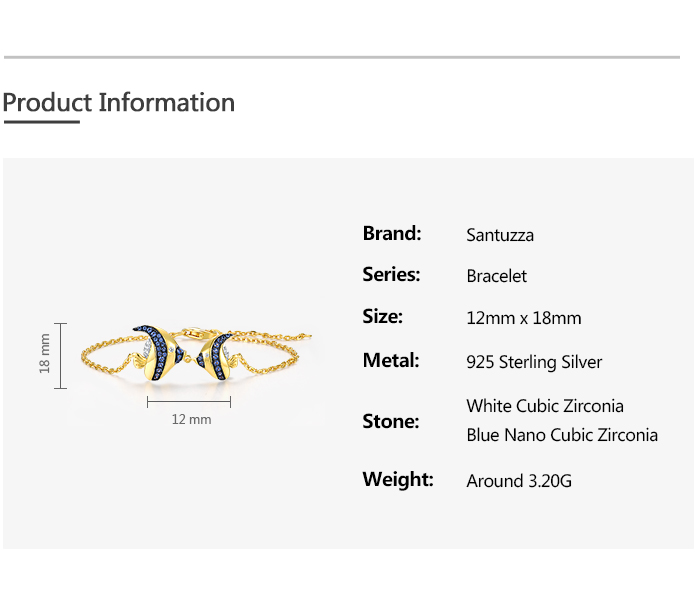Select the Santuzza brand name
The image size is (700, 610).
tap(500, 235)
